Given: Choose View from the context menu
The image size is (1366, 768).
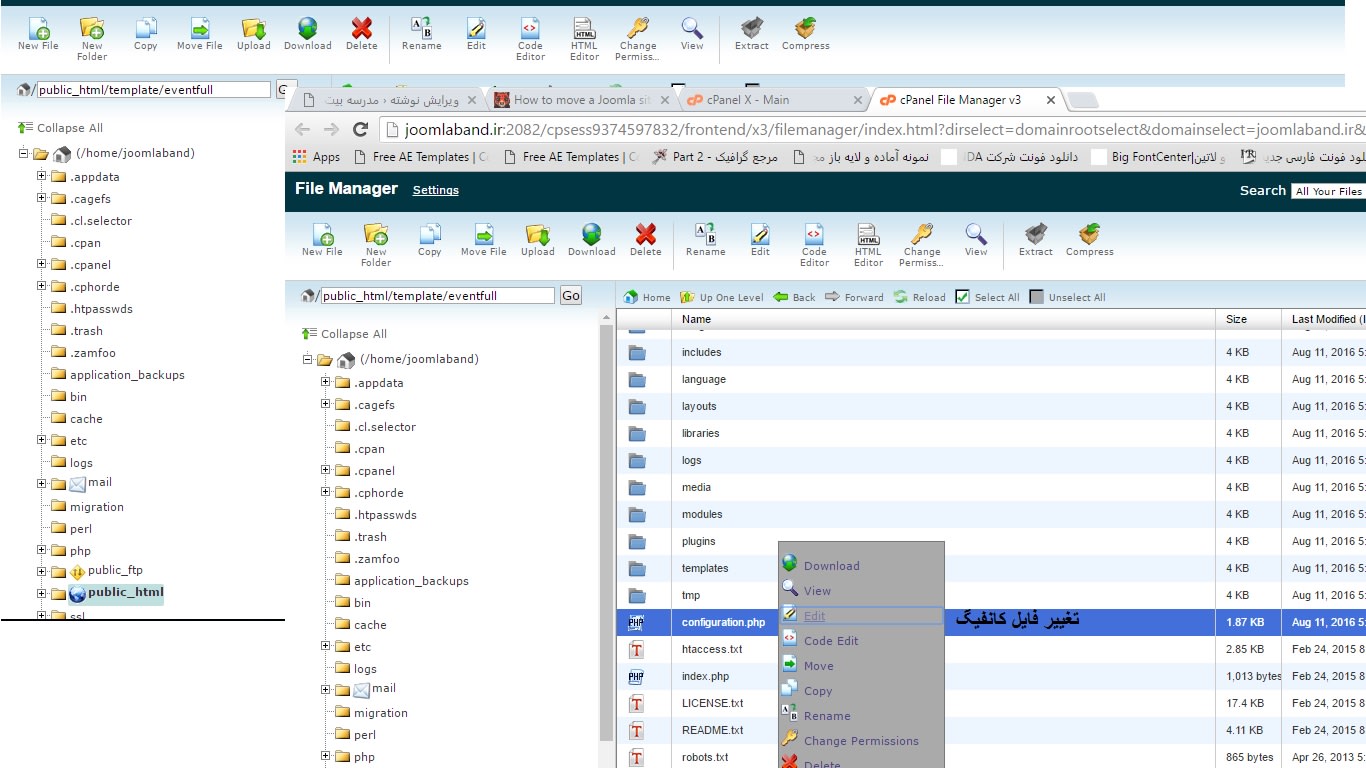Looking at the screenshot, I should coord(817,591).
